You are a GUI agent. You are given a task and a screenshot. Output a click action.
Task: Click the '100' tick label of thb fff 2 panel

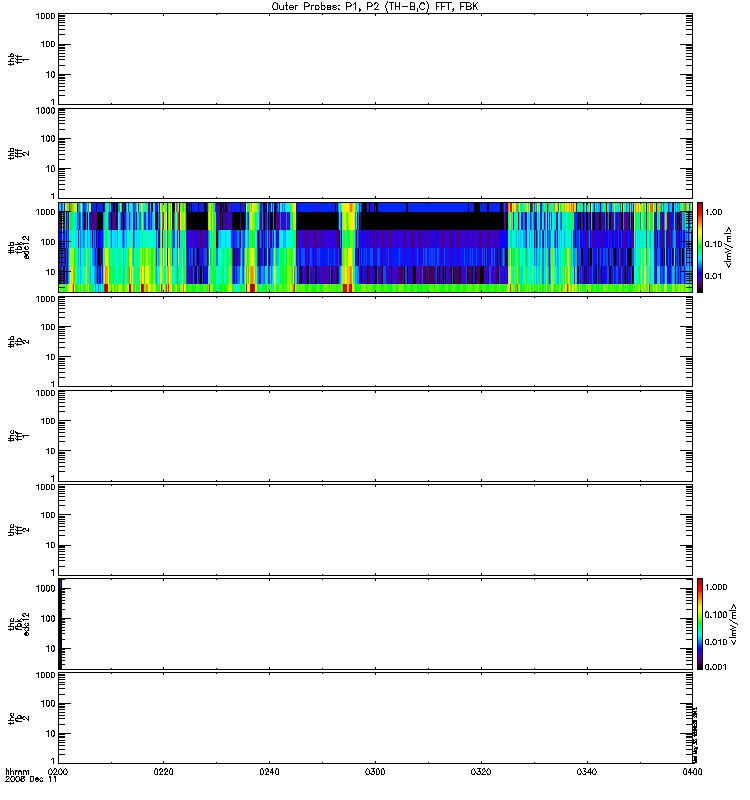pyautogui.click(x=48, y=139)
